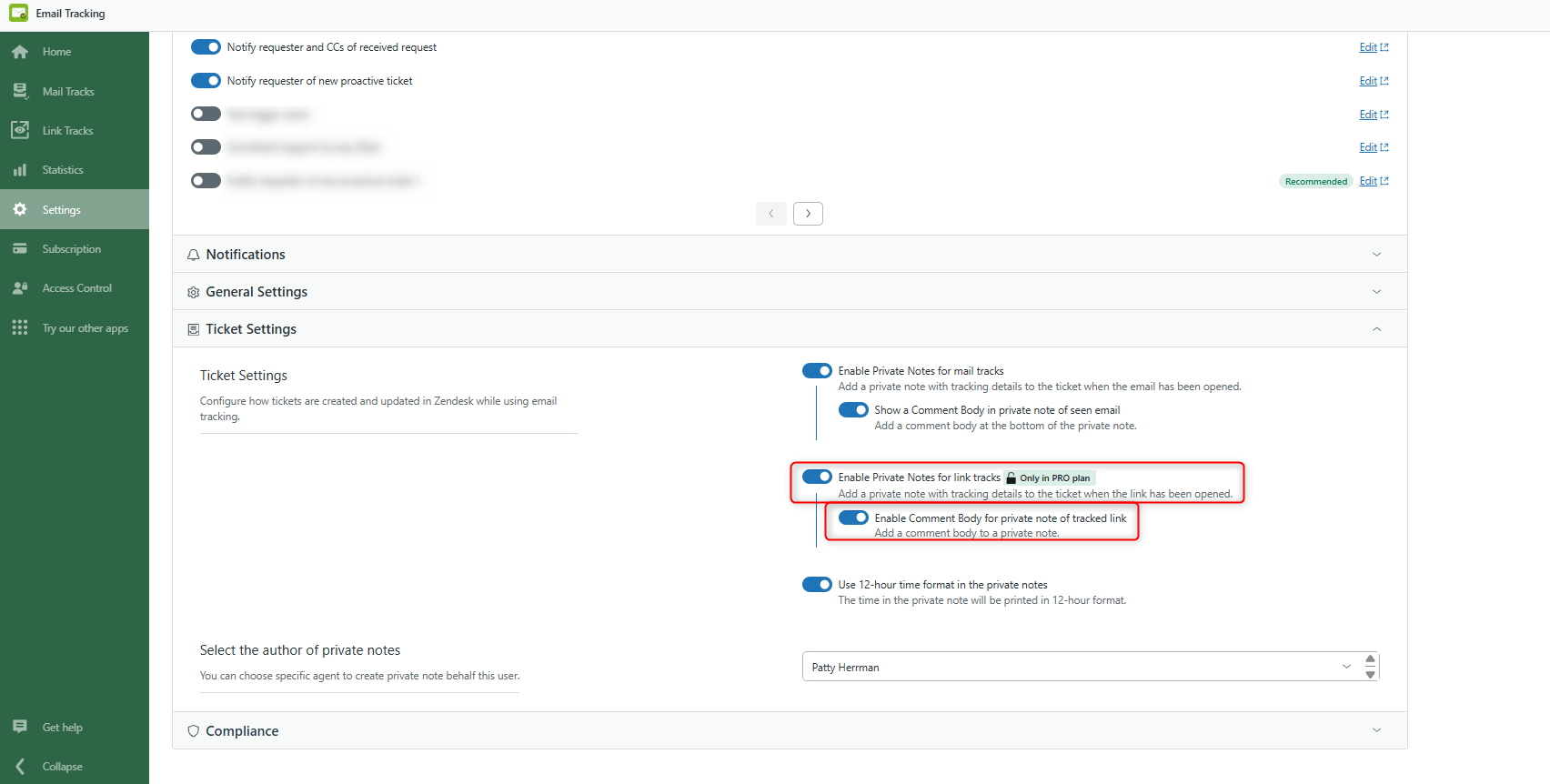Click Edit link beside the Recommended badge

[1368, 181]
